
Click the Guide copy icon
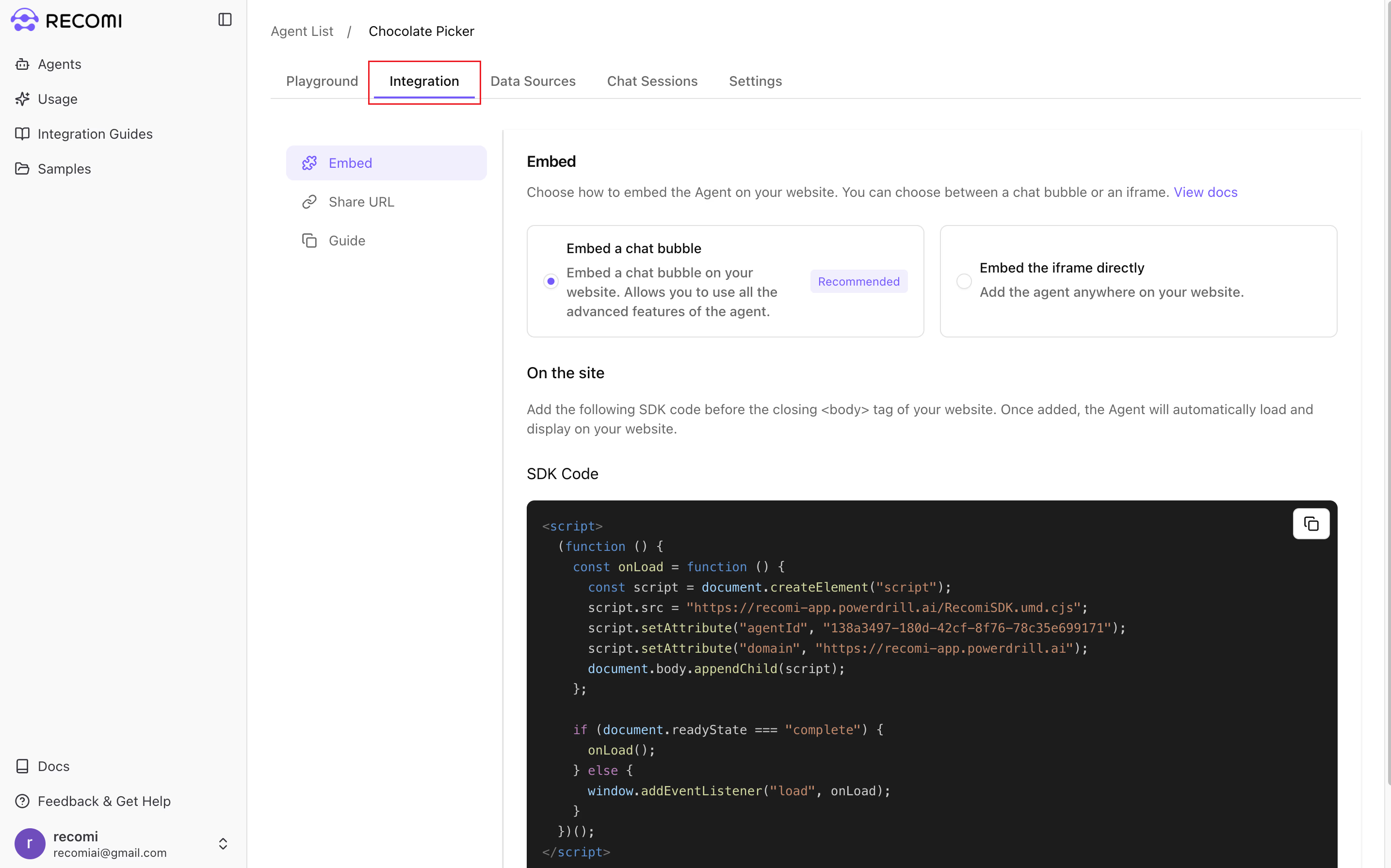pos(309,241)
